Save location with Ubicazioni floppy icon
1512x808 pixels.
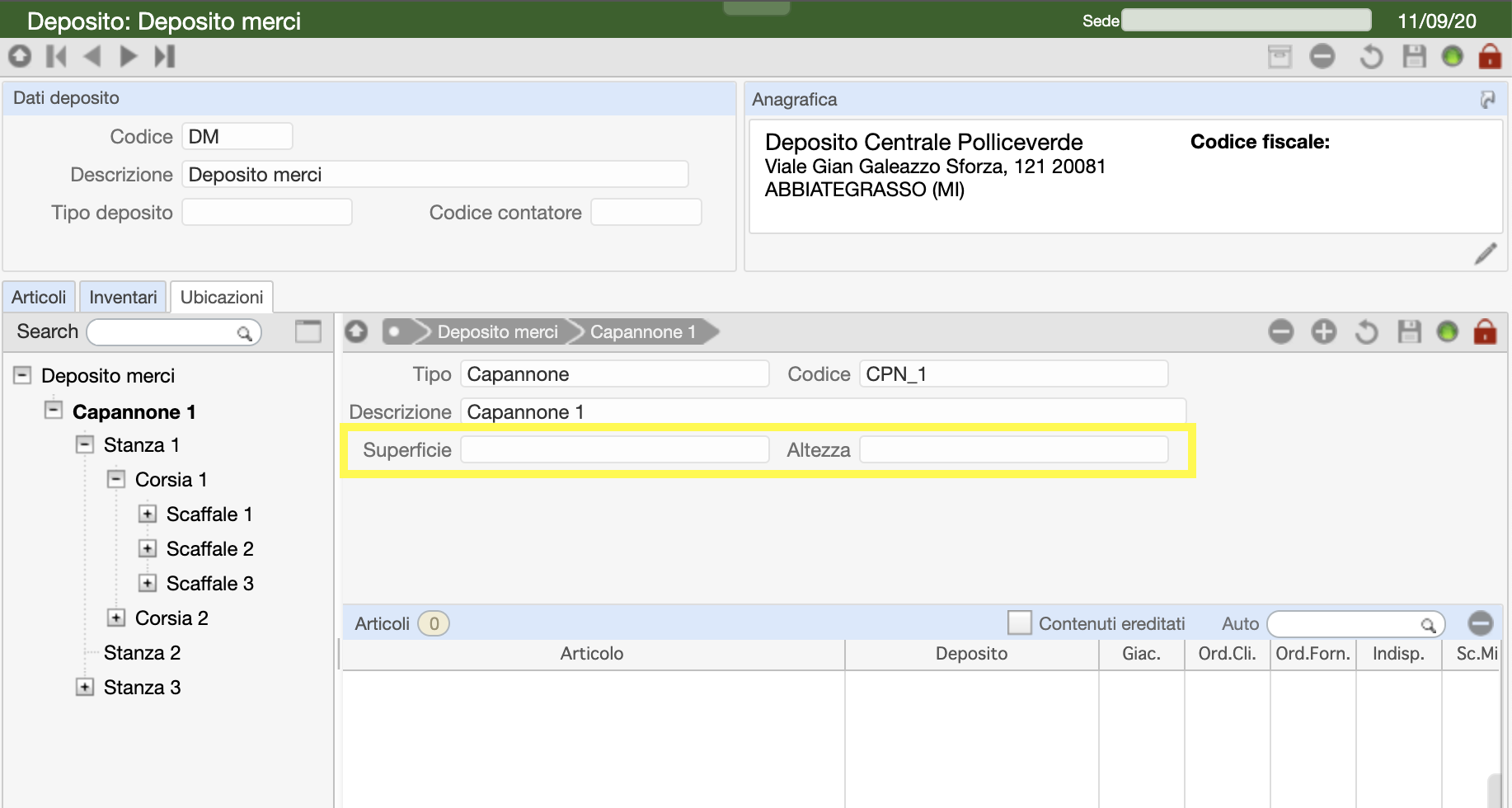click(1409, 331)
